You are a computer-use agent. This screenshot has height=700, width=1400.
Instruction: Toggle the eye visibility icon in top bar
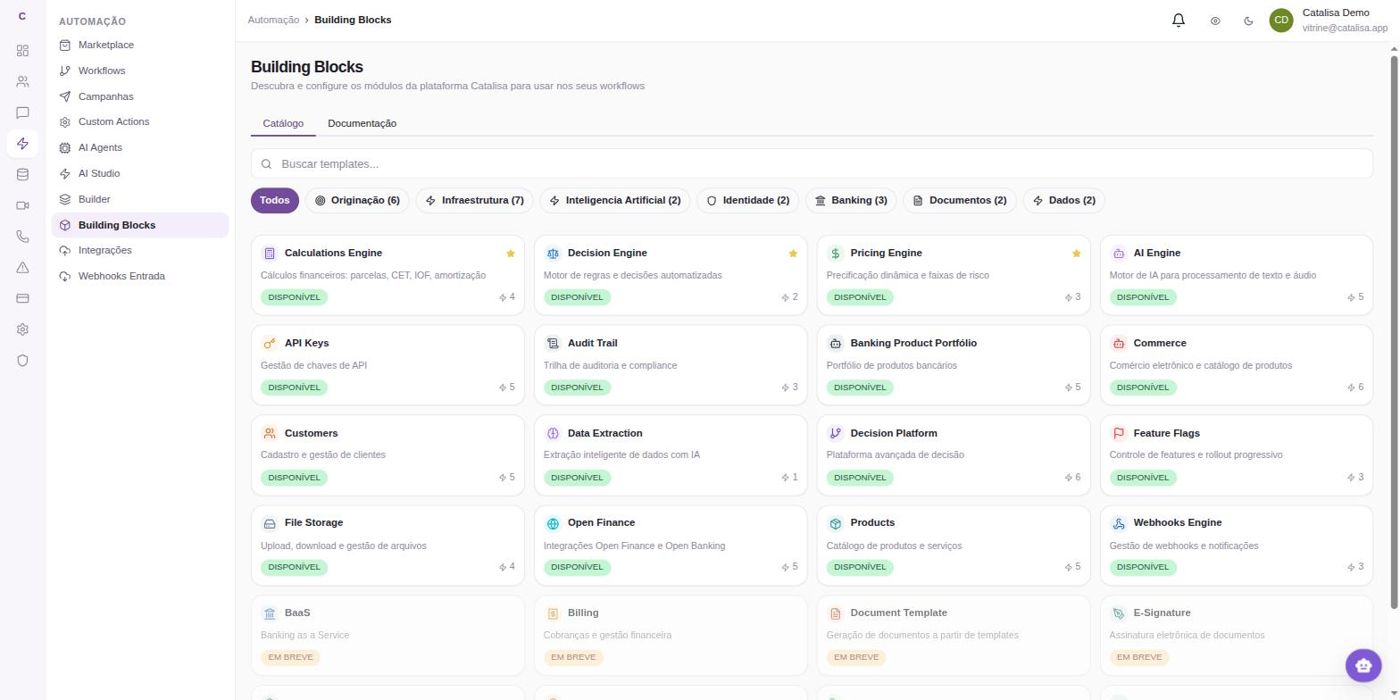(1215, 20)
